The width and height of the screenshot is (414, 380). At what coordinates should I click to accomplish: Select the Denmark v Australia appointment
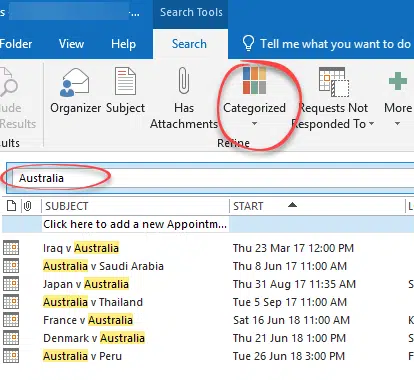pos(94,338)
